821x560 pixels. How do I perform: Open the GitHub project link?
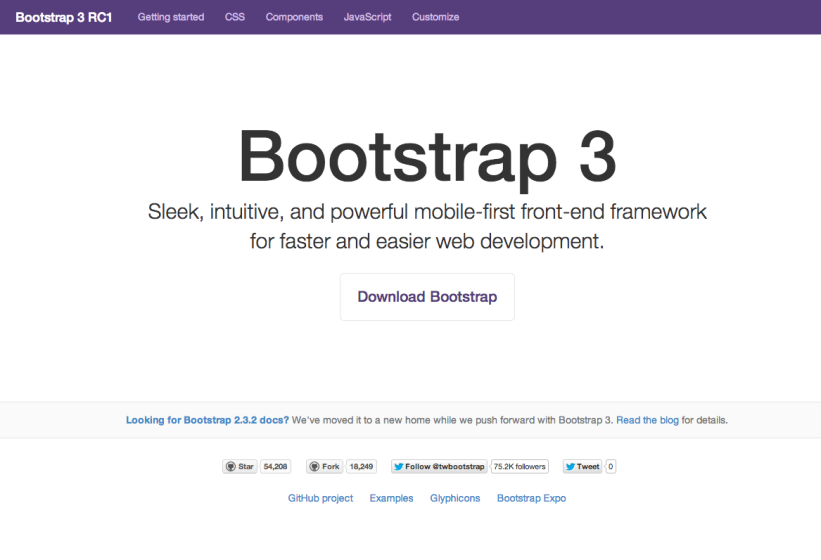320,498
